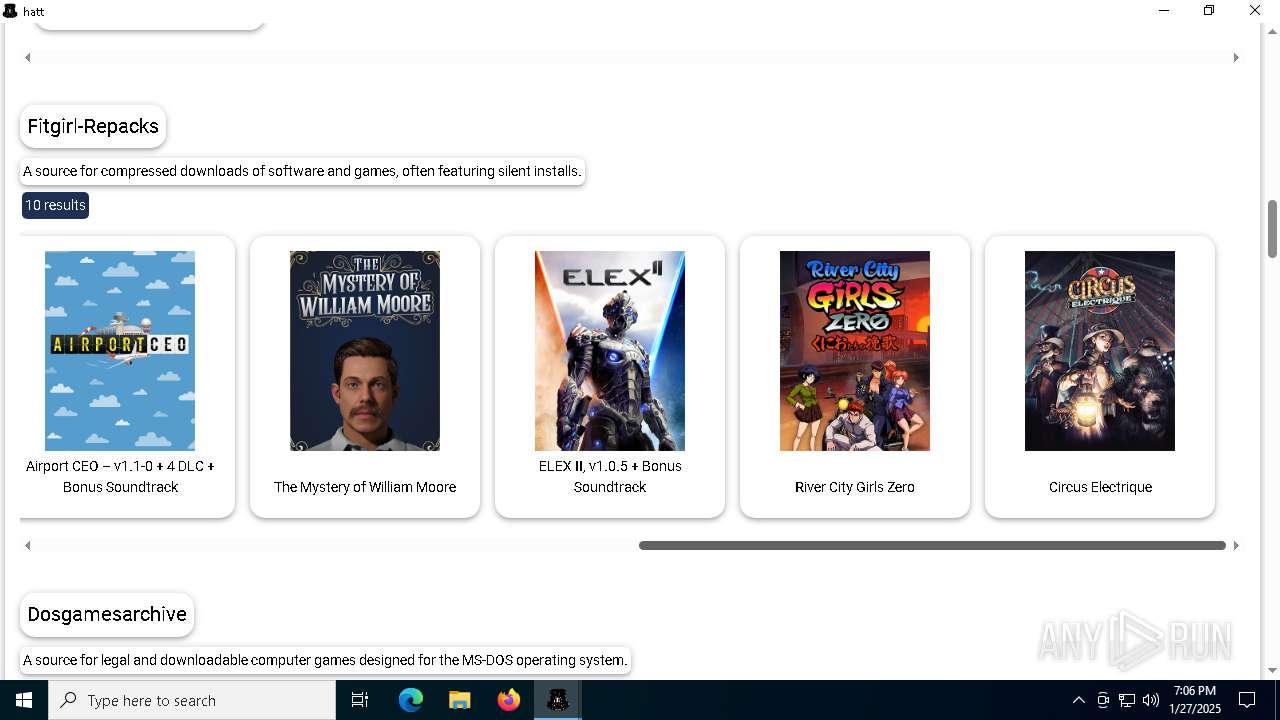Open the Circus Electrique cover image
Screen dimensions: 1280x720
click(x=1100, y=351)
